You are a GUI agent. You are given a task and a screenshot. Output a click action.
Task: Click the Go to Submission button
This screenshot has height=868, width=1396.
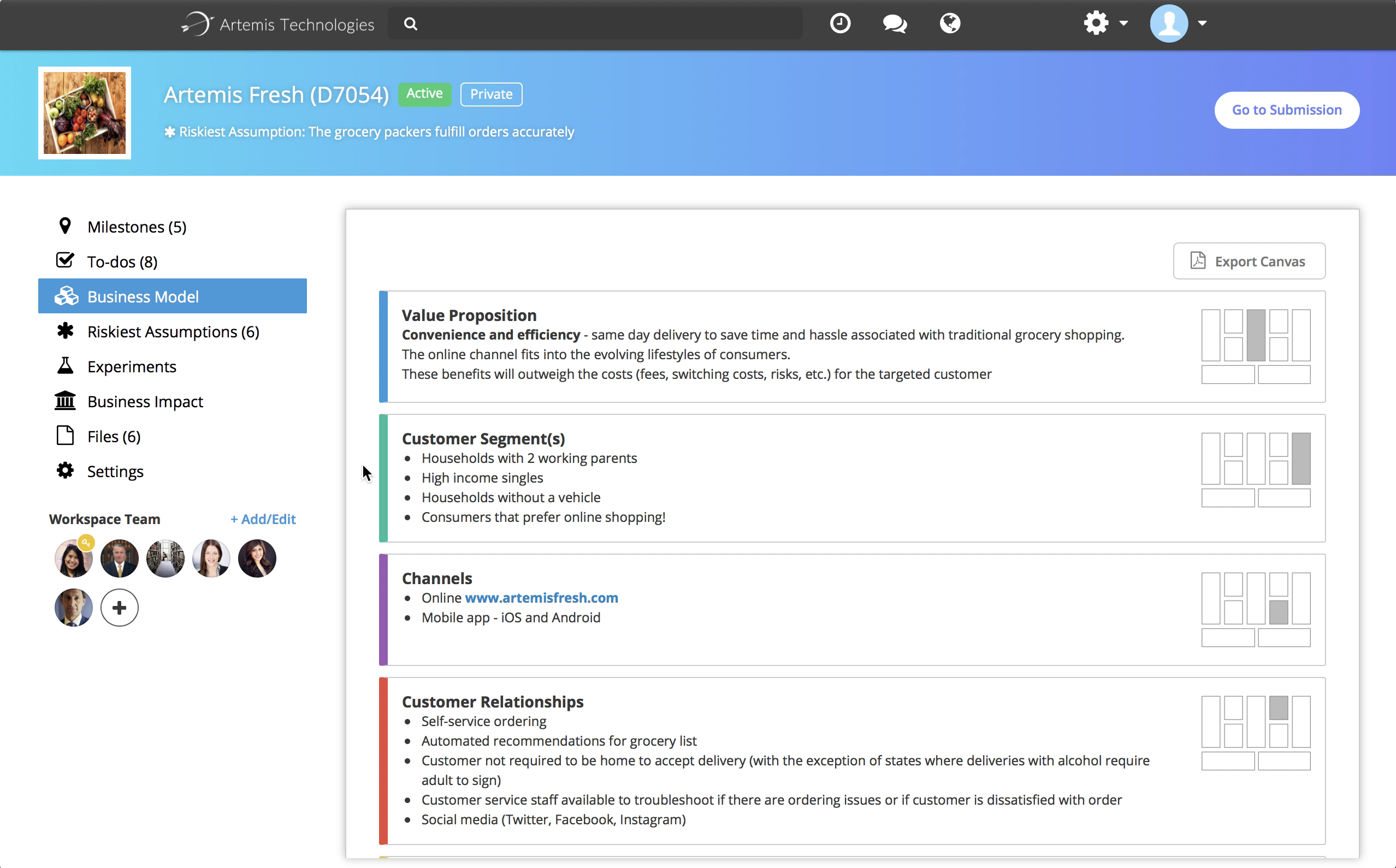click(1286, 110)
